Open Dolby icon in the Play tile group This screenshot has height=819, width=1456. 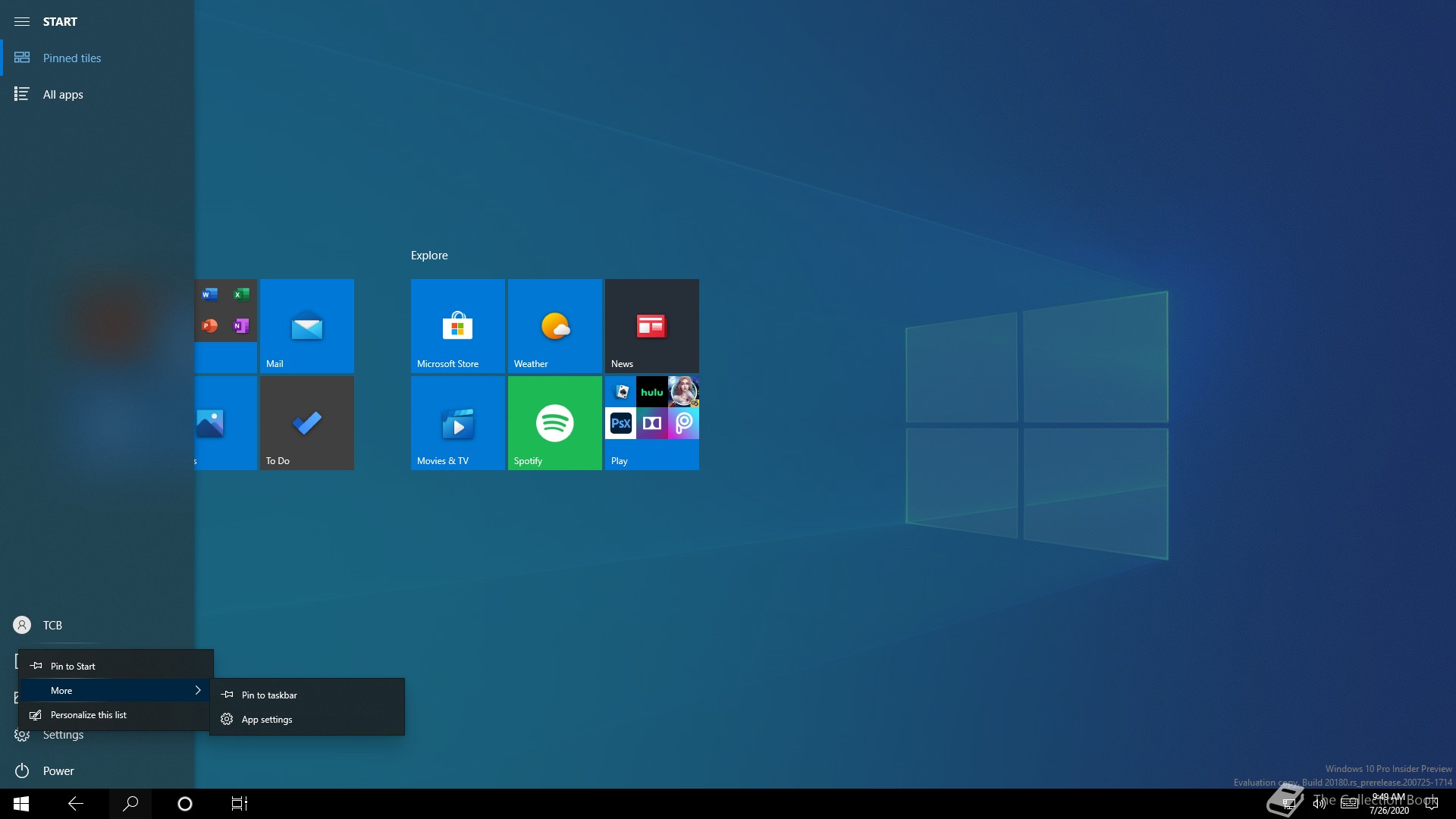point(652,423)
